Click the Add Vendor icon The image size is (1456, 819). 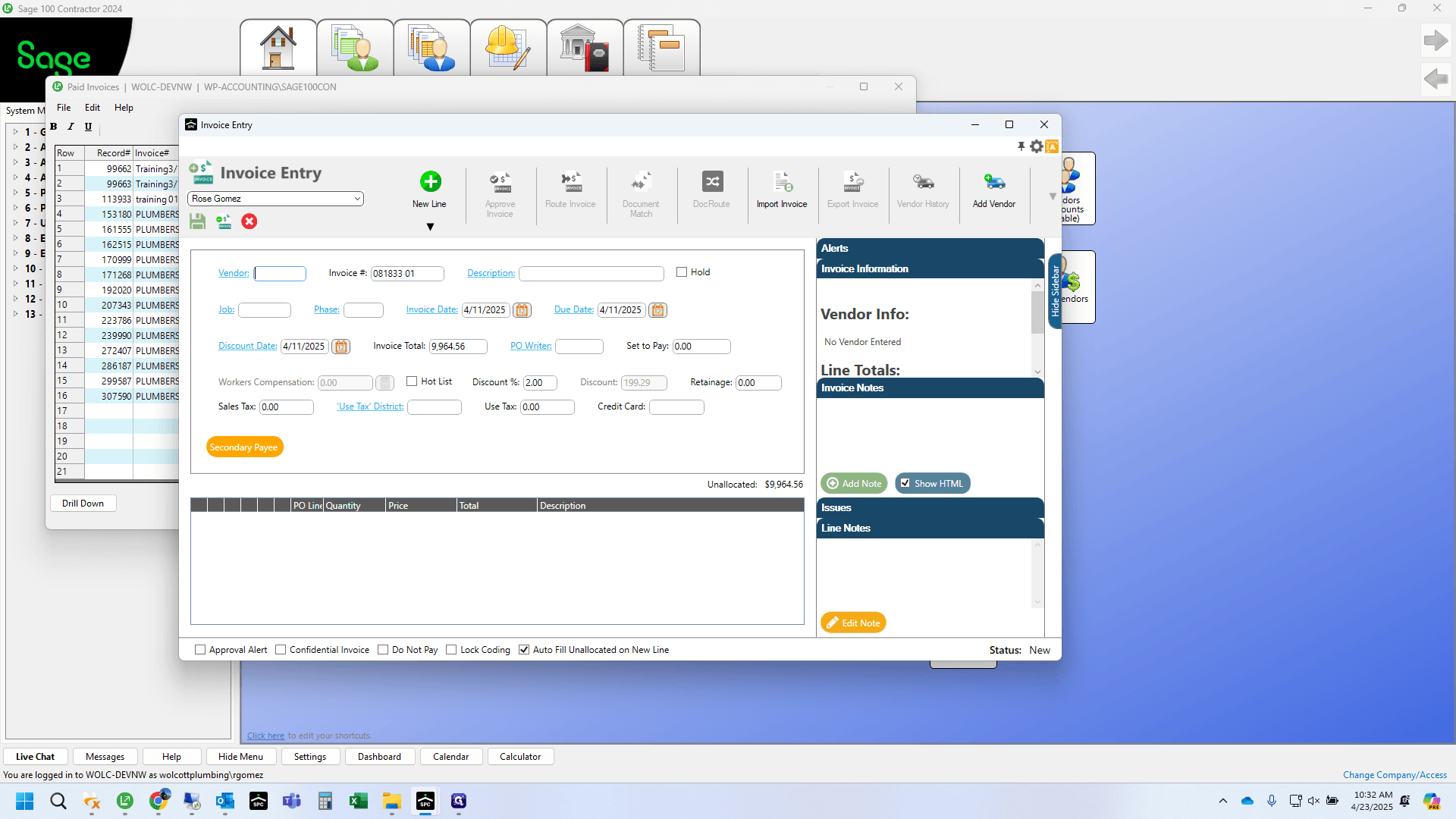994,182
